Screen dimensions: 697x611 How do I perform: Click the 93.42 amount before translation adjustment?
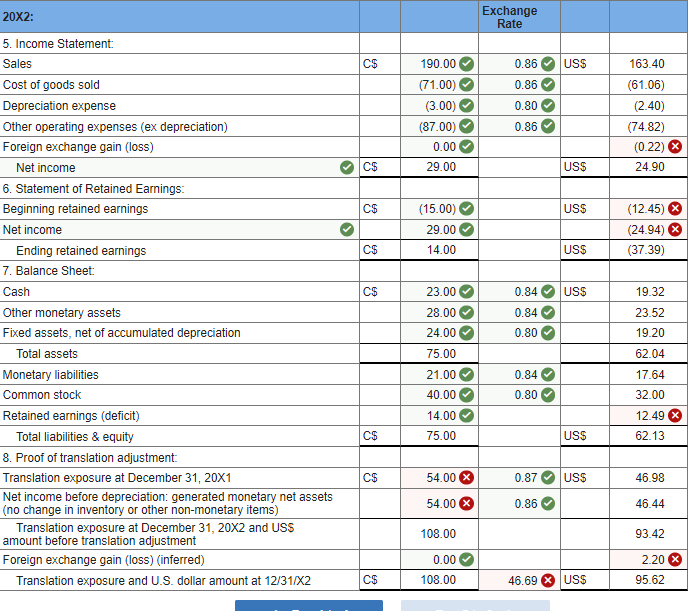[649, 533]
